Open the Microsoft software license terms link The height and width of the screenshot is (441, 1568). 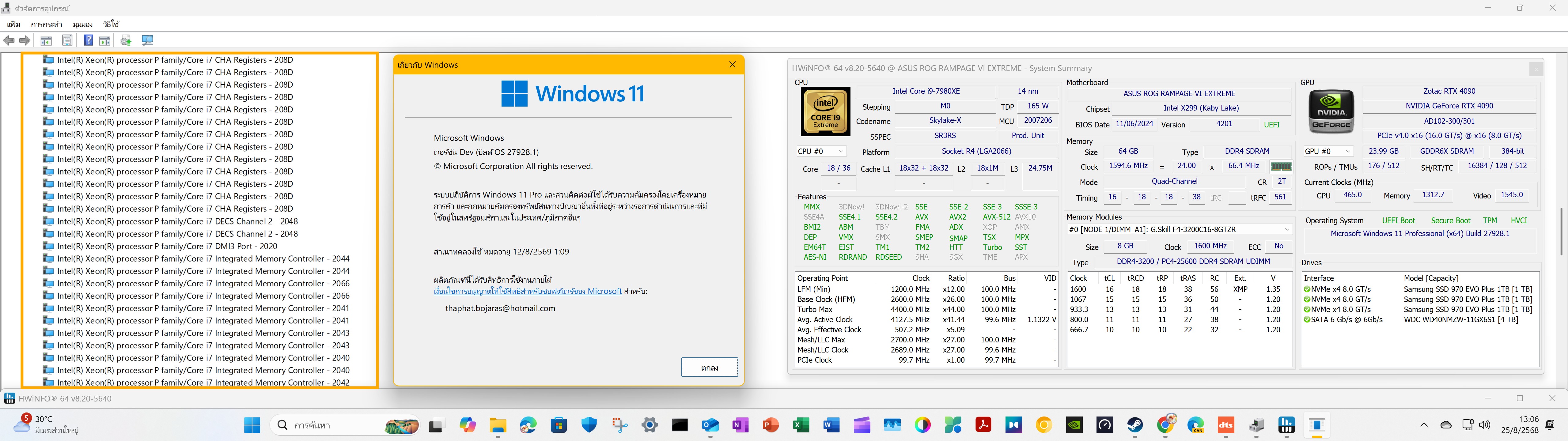point(527,291)
